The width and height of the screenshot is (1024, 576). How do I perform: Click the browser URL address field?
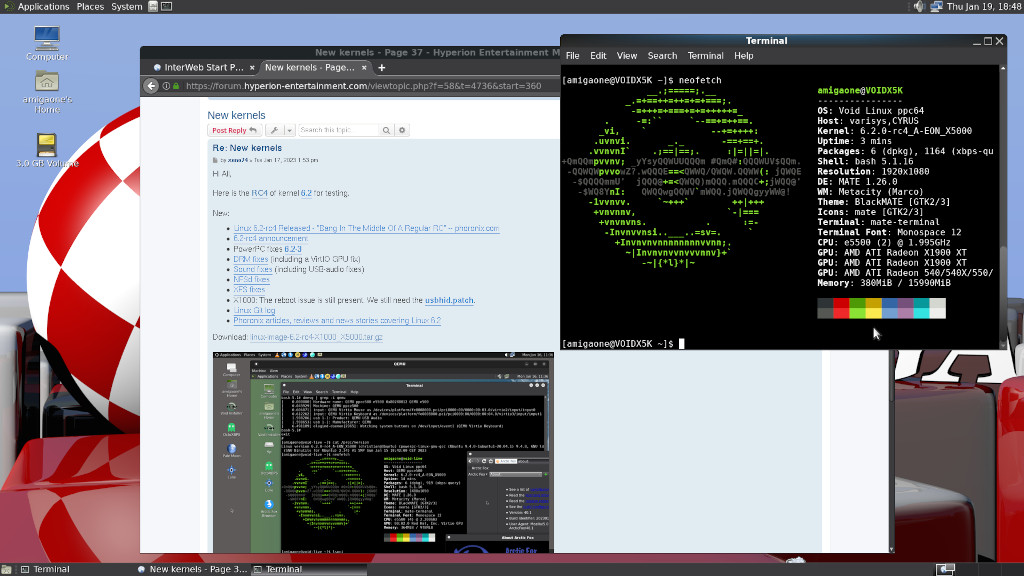tap(363, 86)
